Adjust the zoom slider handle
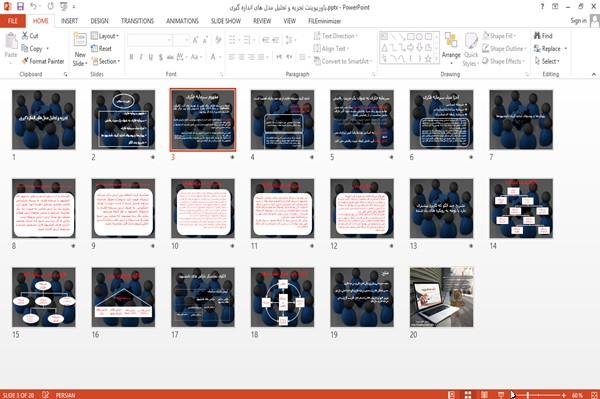600x399 pixels. (x=528, y=395)
